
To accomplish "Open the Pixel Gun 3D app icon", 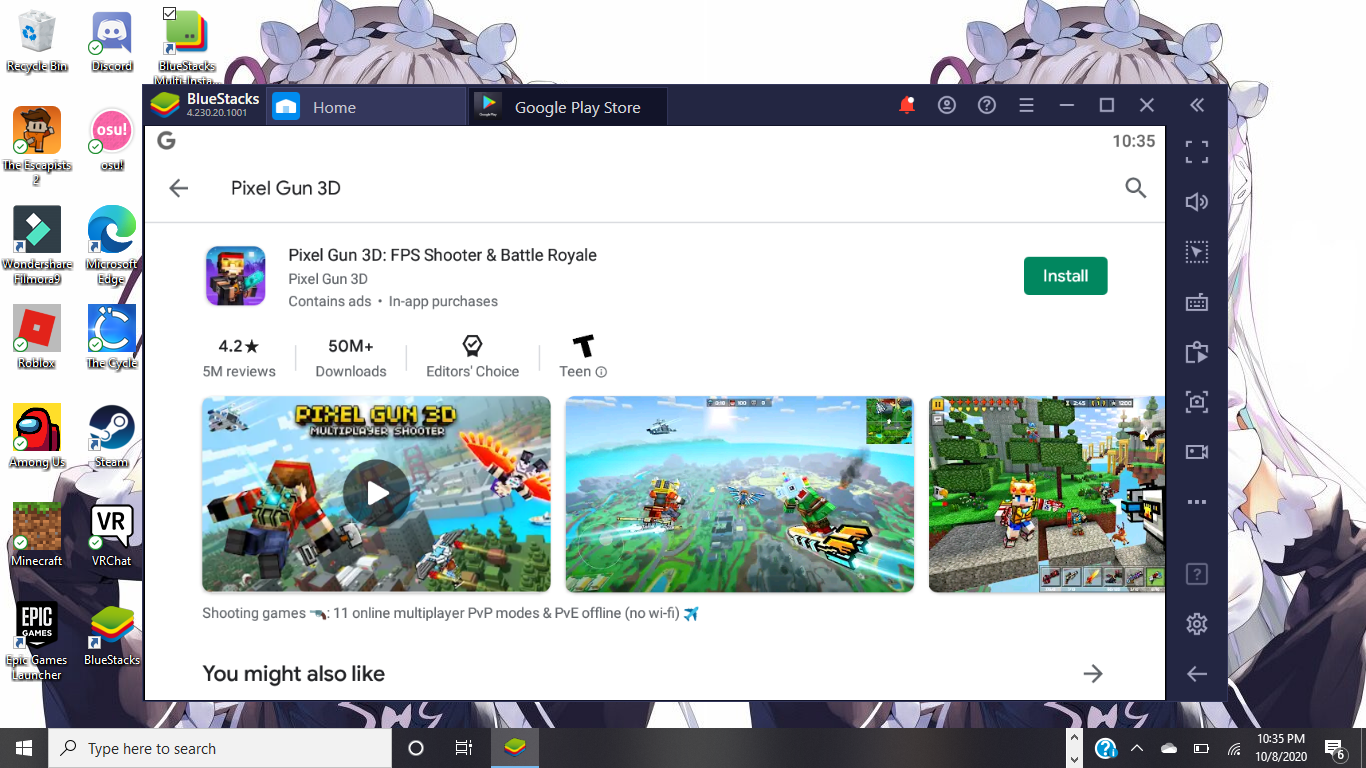I will coord(236,276).
